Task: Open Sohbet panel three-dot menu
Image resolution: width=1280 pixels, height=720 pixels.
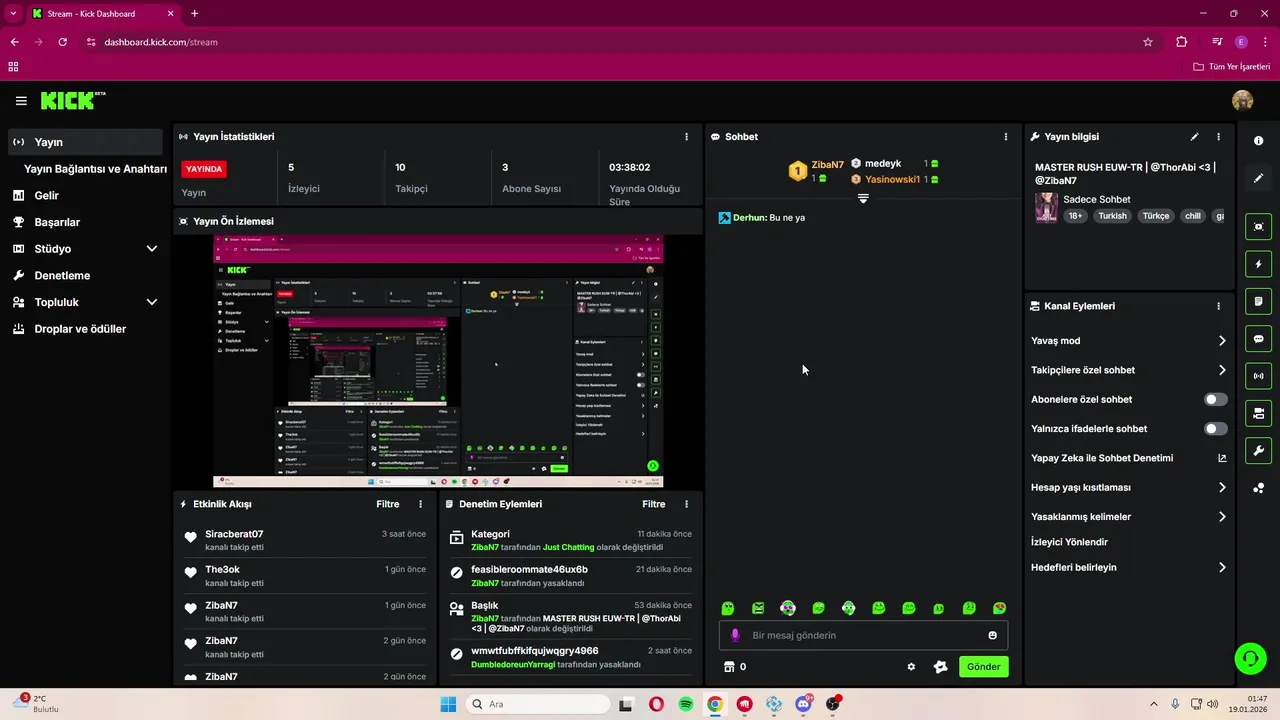Action: [x=1006, y=137]
